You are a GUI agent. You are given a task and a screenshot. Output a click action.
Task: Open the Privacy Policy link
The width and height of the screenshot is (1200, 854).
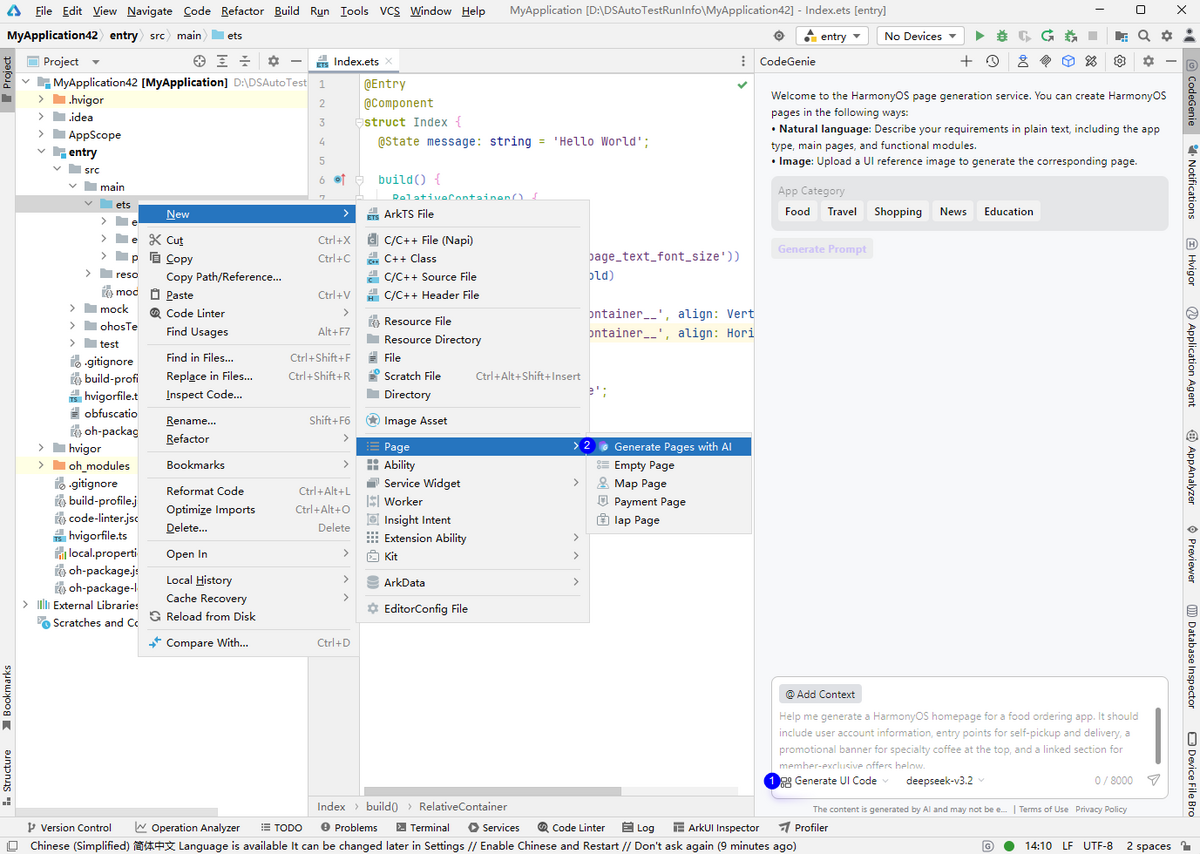1101,809
